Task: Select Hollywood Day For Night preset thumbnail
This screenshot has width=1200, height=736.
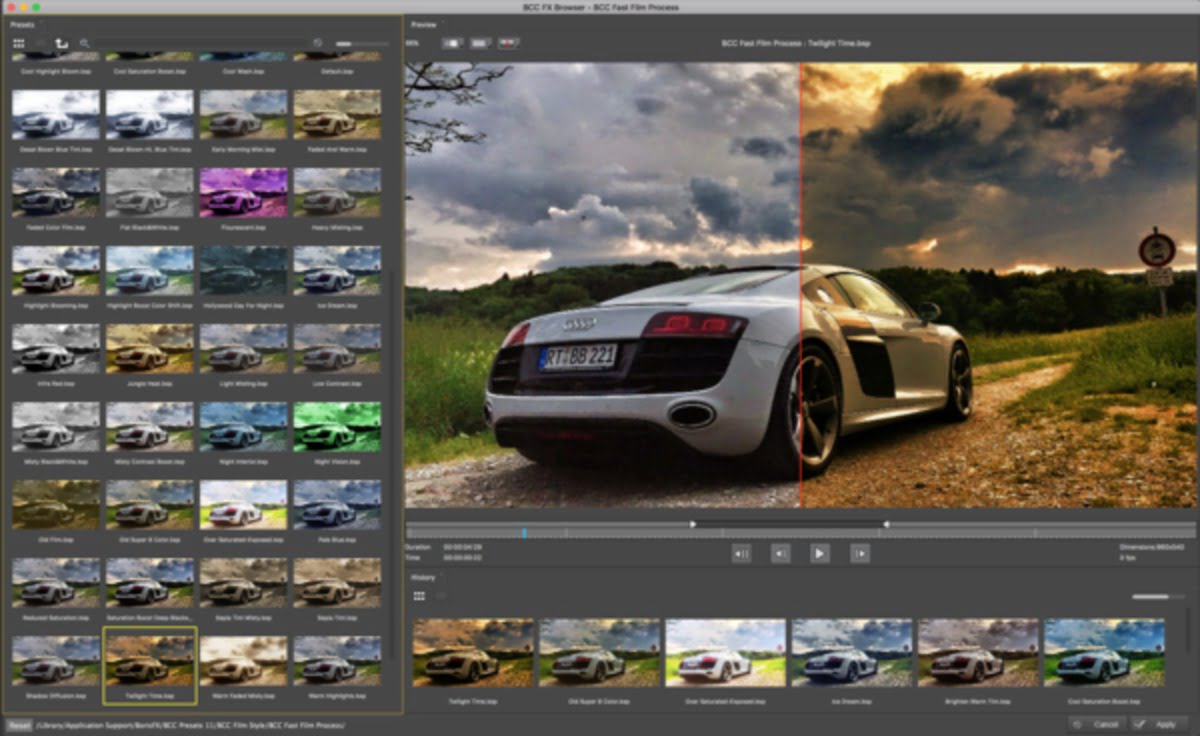Action: 243,270
